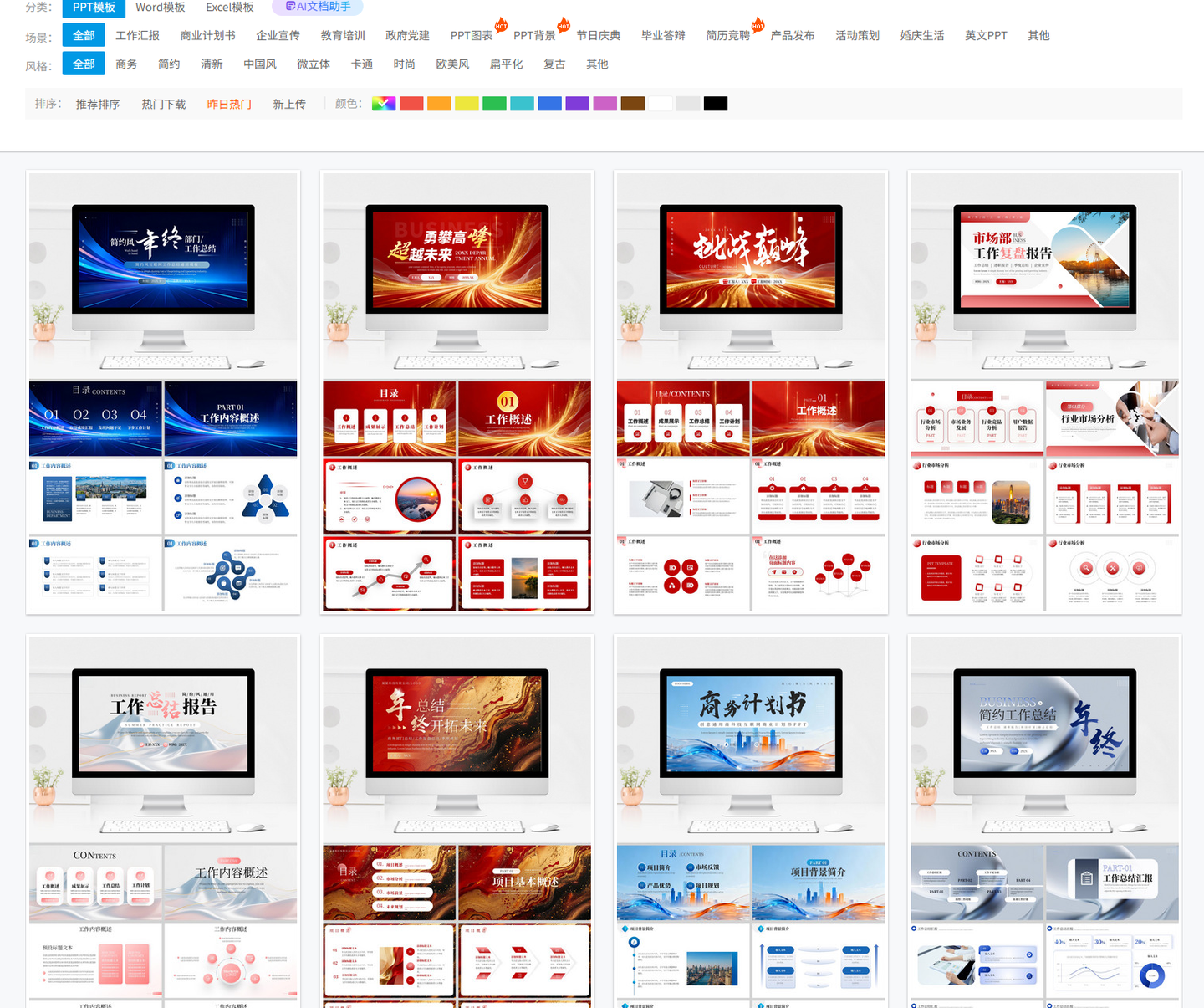Select 全部 in the 风格 row
This screenshot has height=1008, width=1204.
(84, 64)
